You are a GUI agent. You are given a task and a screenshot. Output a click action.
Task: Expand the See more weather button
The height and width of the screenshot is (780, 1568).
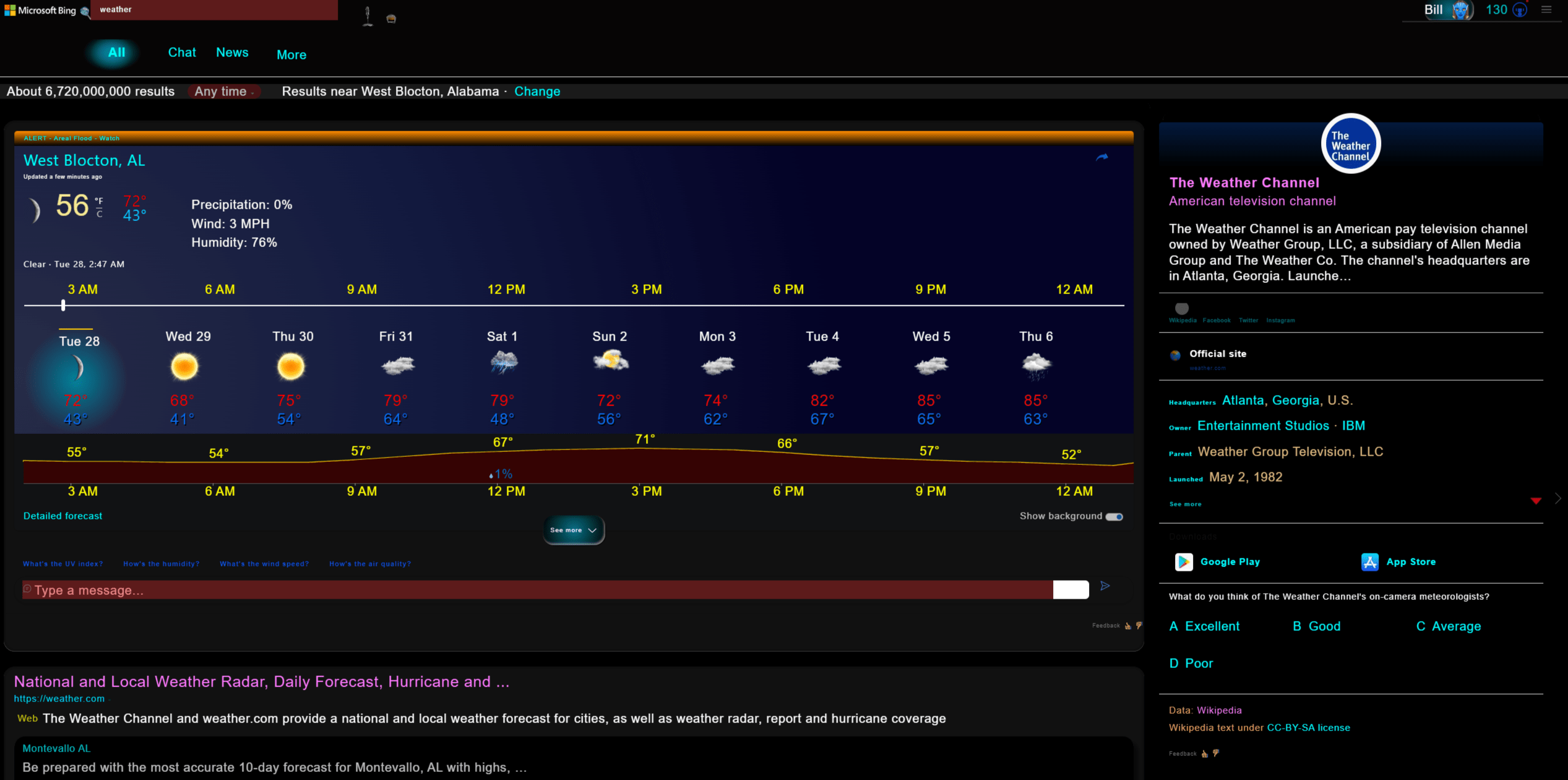tap(573, 530)
